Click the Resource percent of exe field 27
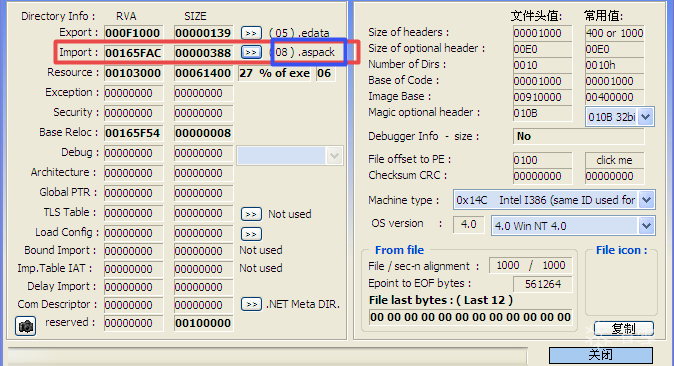Screen dimensions: 674x366 [275, 73]
